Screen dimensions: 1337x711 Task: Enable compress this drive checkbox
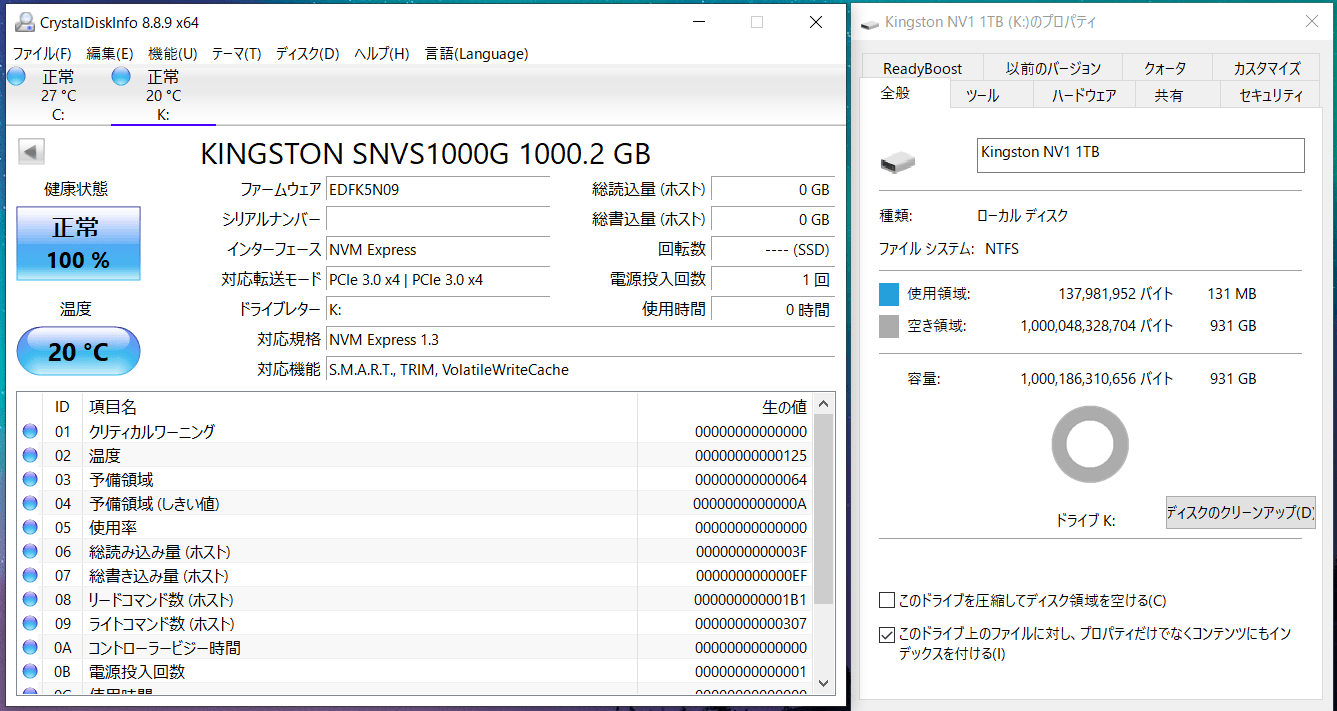(x=887, y=600)
